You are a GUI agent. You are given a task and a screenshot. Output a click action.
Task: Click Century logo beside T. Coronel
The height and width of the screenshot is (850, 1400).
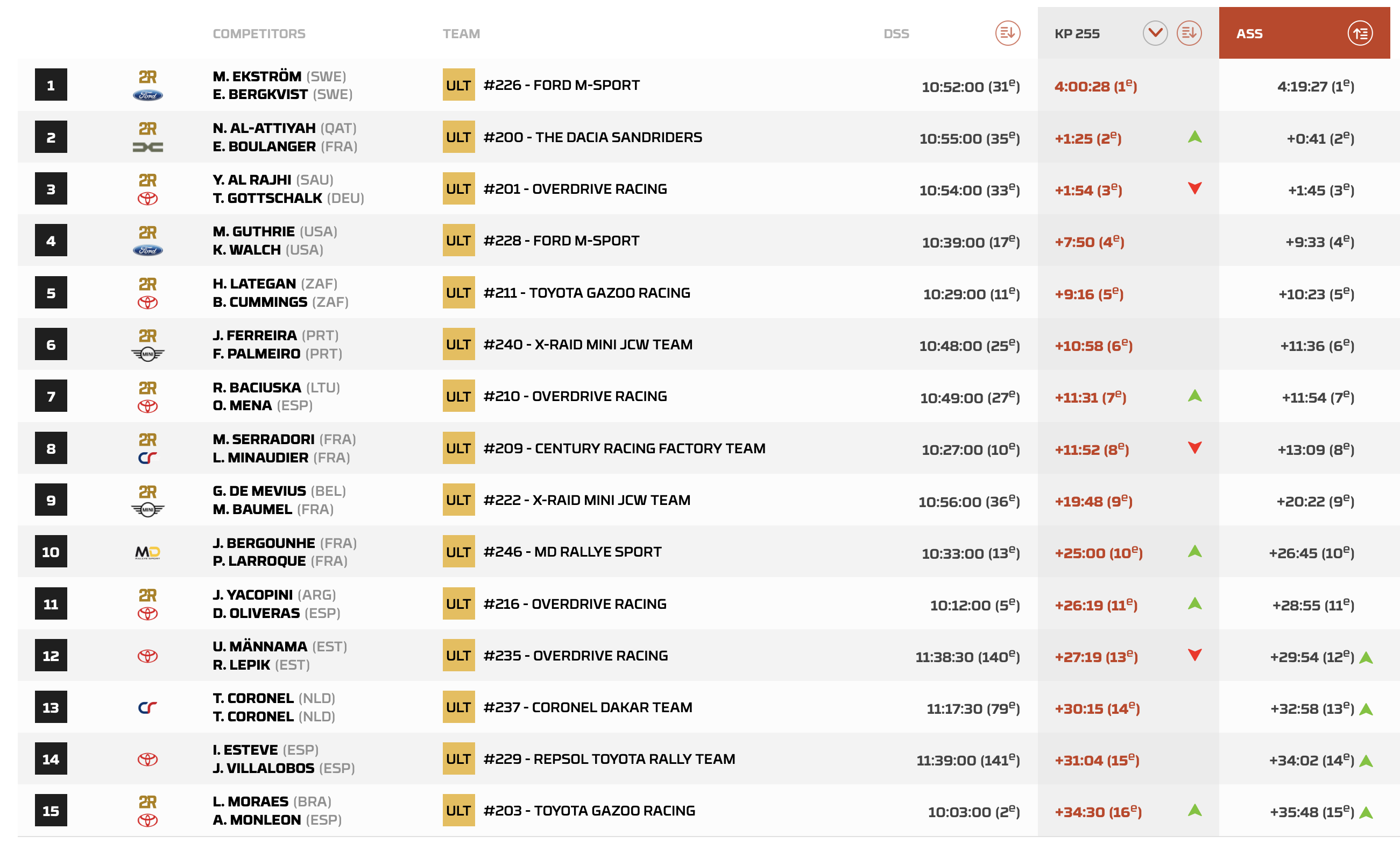pyautogui.click(x=148, y=707)
